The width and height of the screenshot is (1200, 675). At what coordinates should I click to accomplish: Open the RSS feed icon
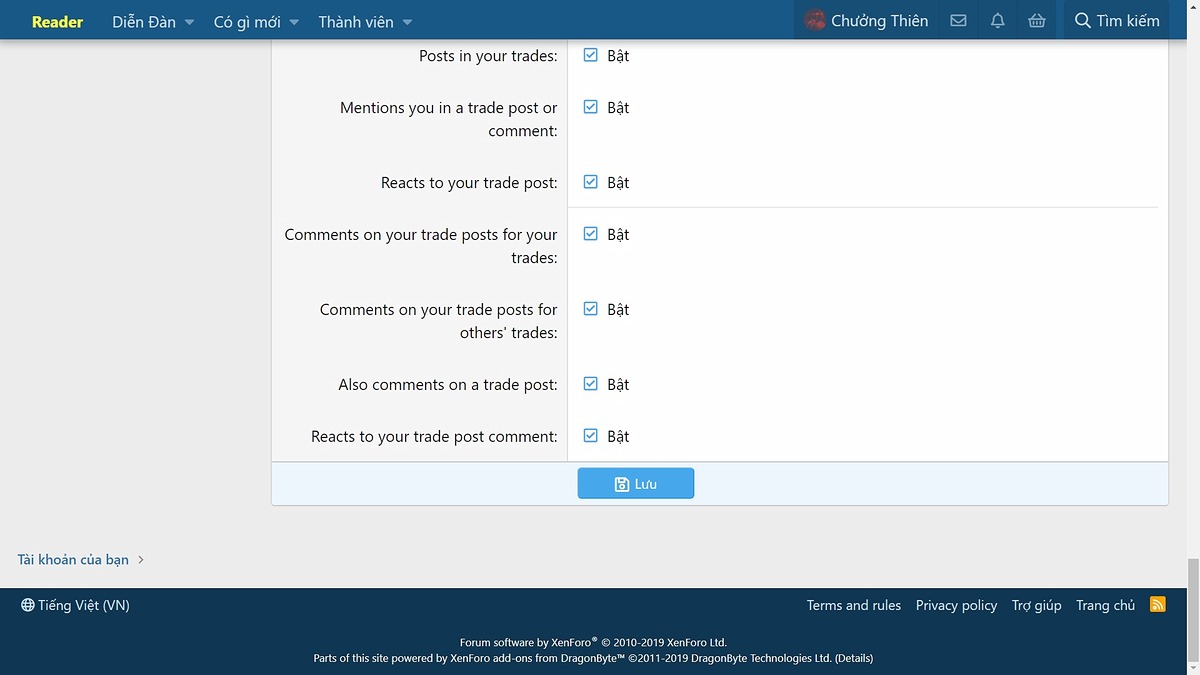[x=1158, y=604]
